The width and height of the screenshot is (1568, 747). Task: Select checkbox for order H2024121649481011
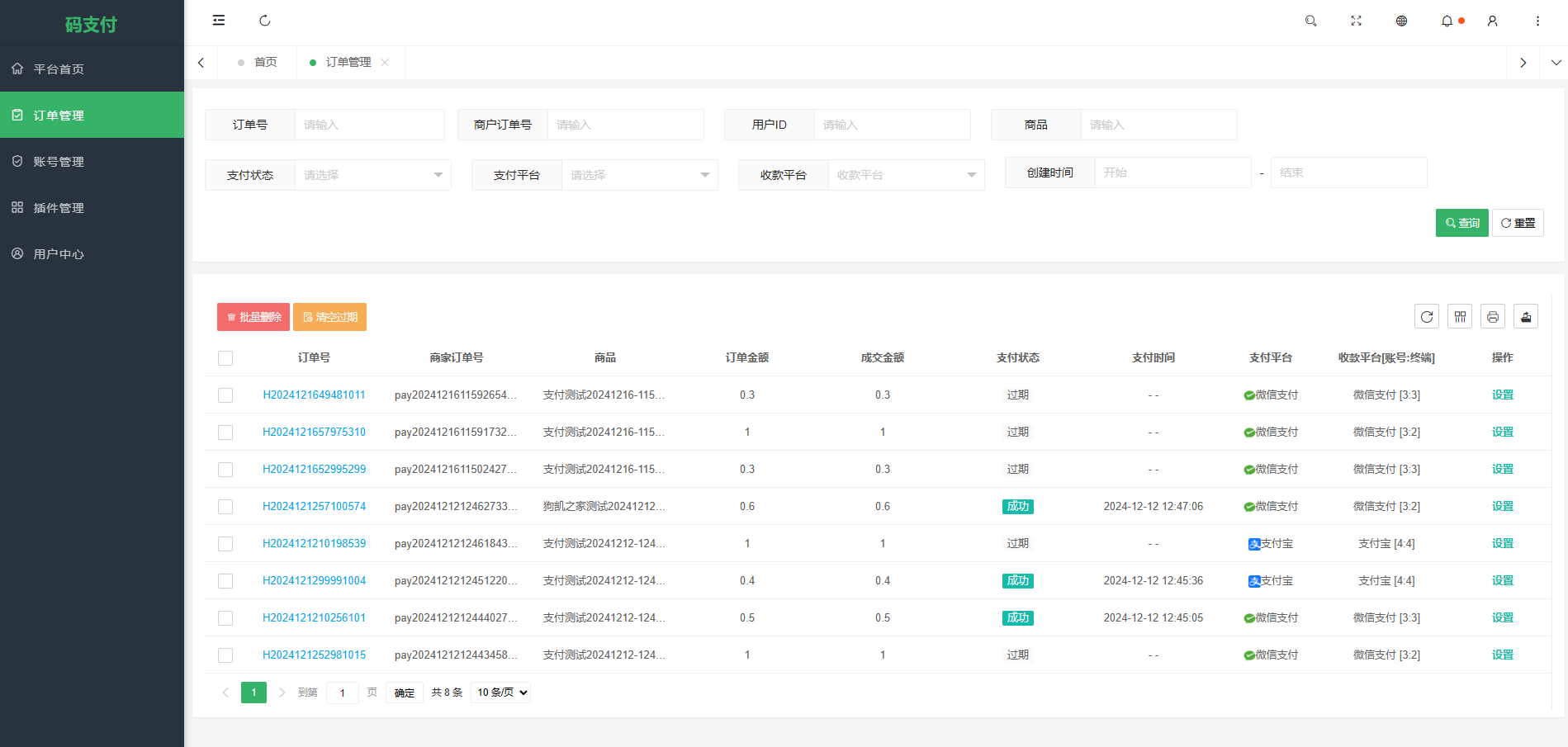click(x=225, y=395)
